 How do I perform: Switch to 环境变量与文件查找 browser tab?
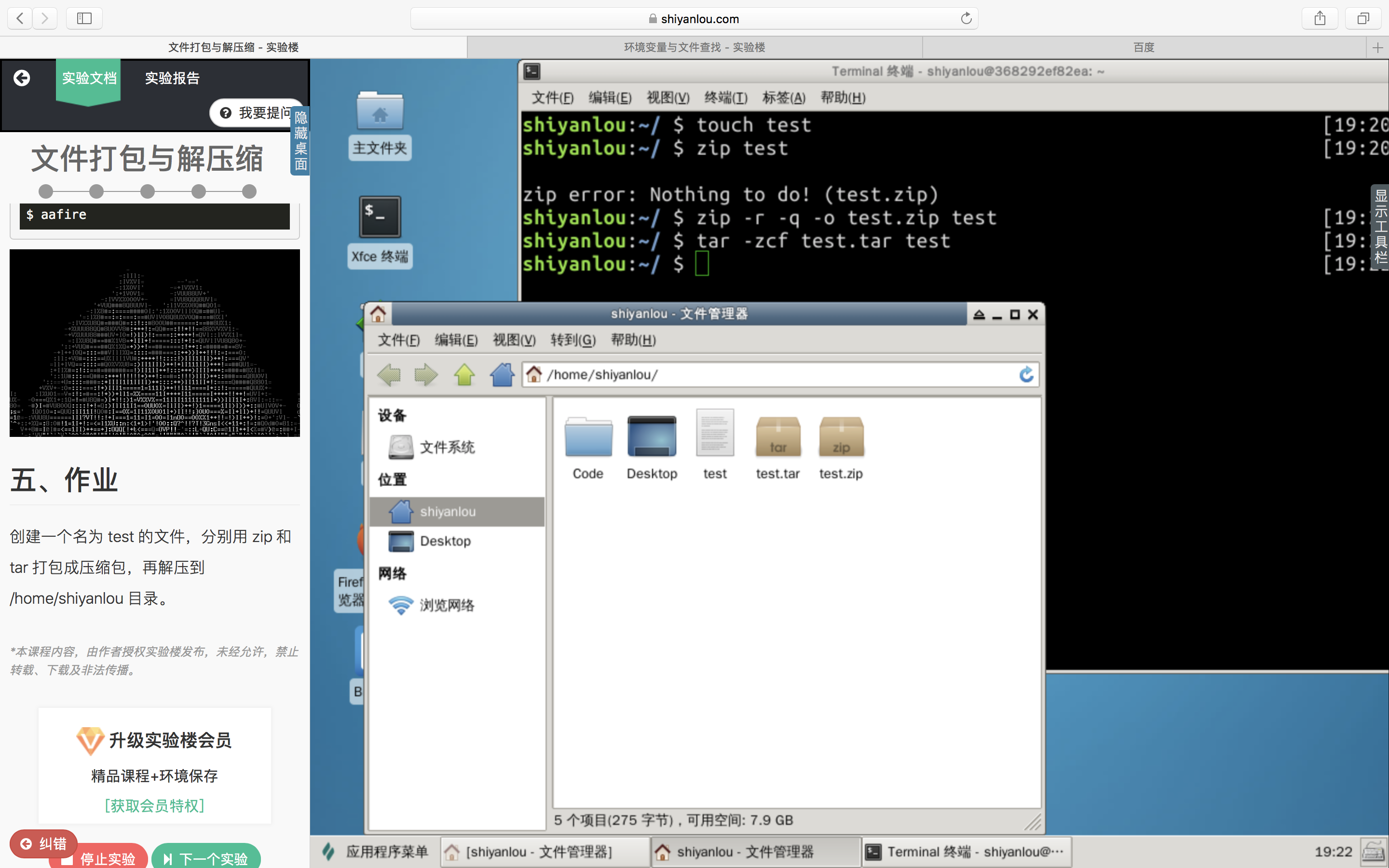(694, 47)
